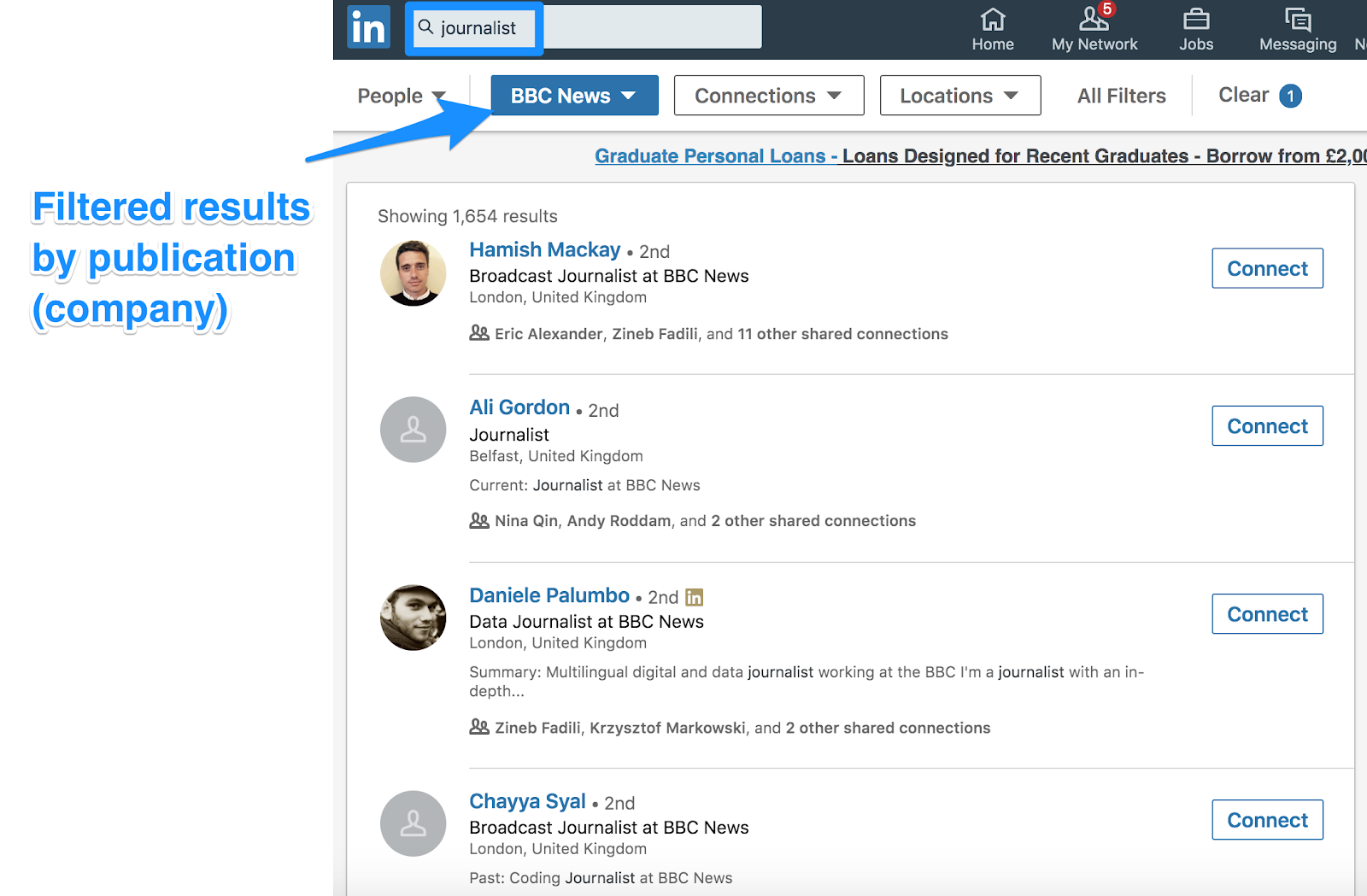This screenshot has width=1367, height=896.
Task: Expand the People filter dropdown
Action: tap(401, 96)
